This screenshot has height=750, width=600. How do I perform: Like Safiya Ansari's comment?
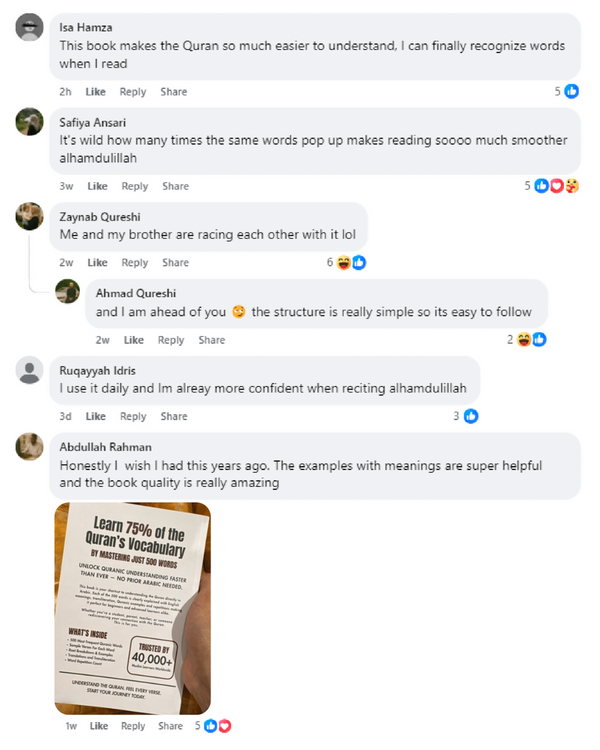pyautogui.click(x=97, y=186)
